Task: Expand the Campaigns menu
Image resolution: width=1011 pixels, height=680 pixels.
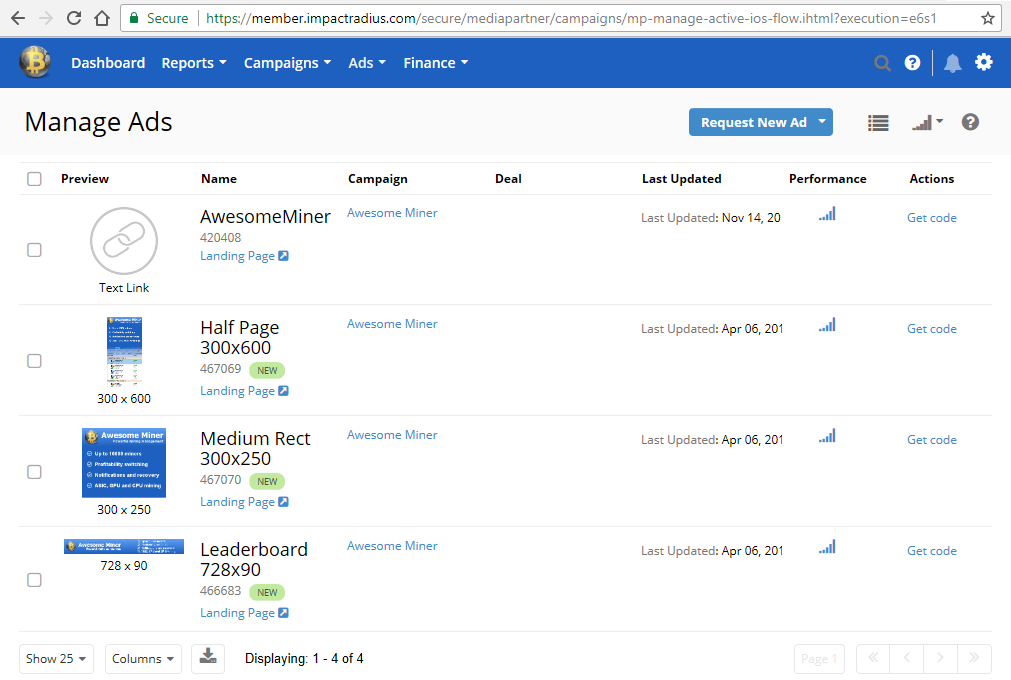Action: point(287,63)
